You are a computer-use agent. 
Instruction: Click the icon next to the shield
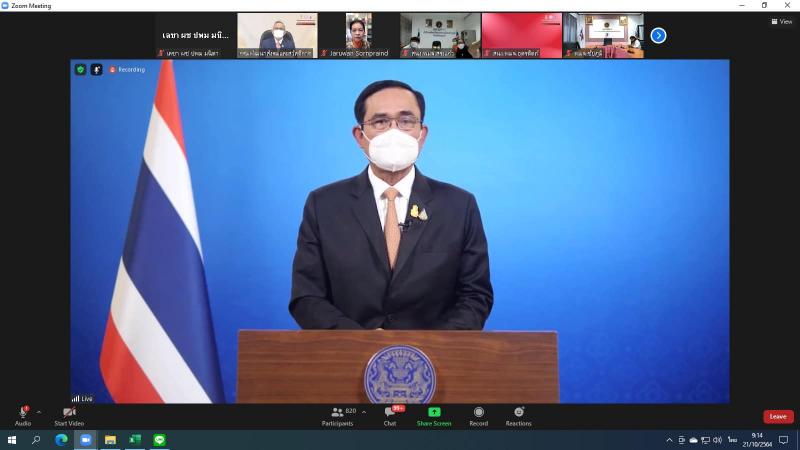tap(96, 69)
